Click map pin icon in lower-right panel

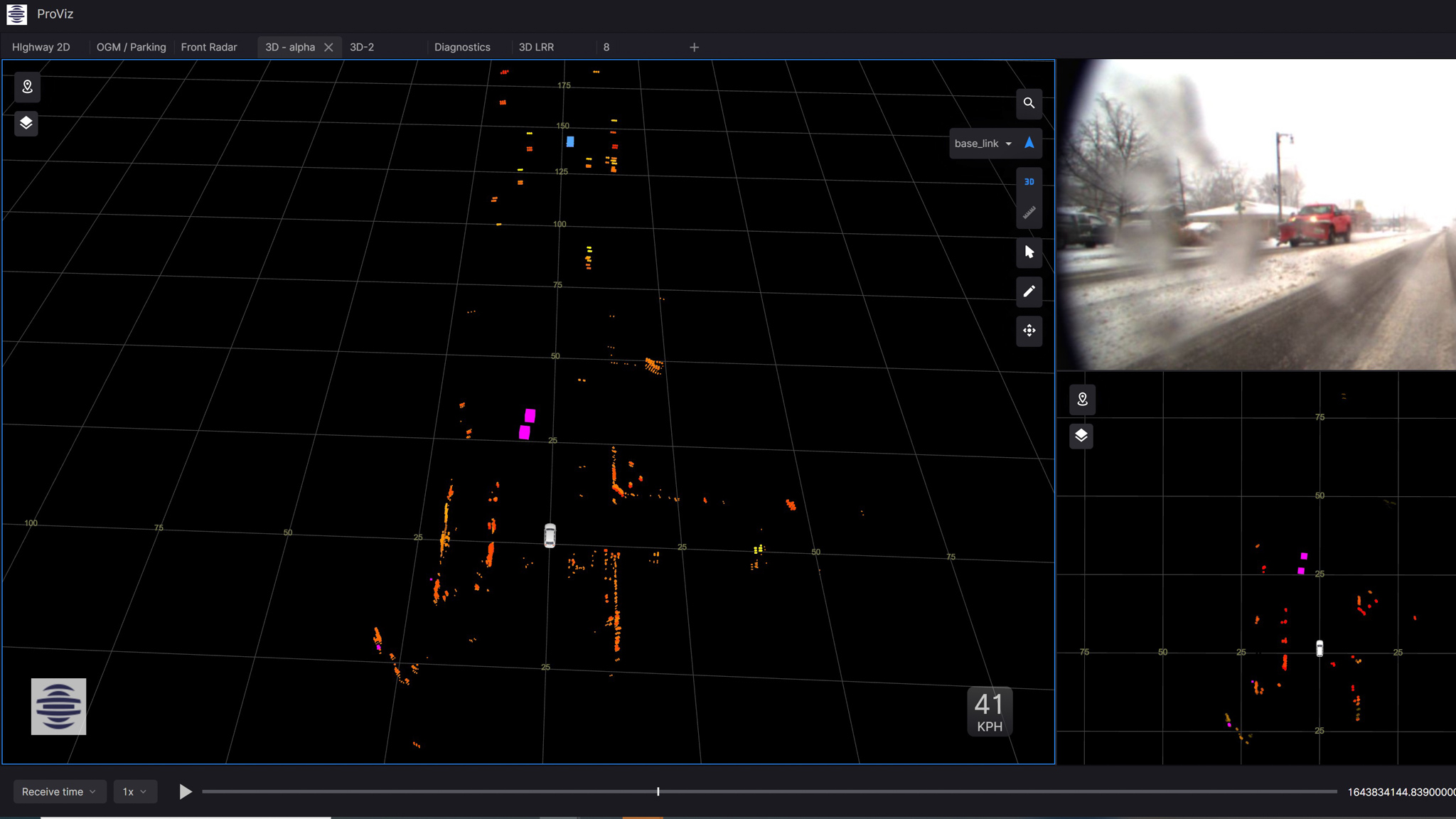(x=1082, y=400)
